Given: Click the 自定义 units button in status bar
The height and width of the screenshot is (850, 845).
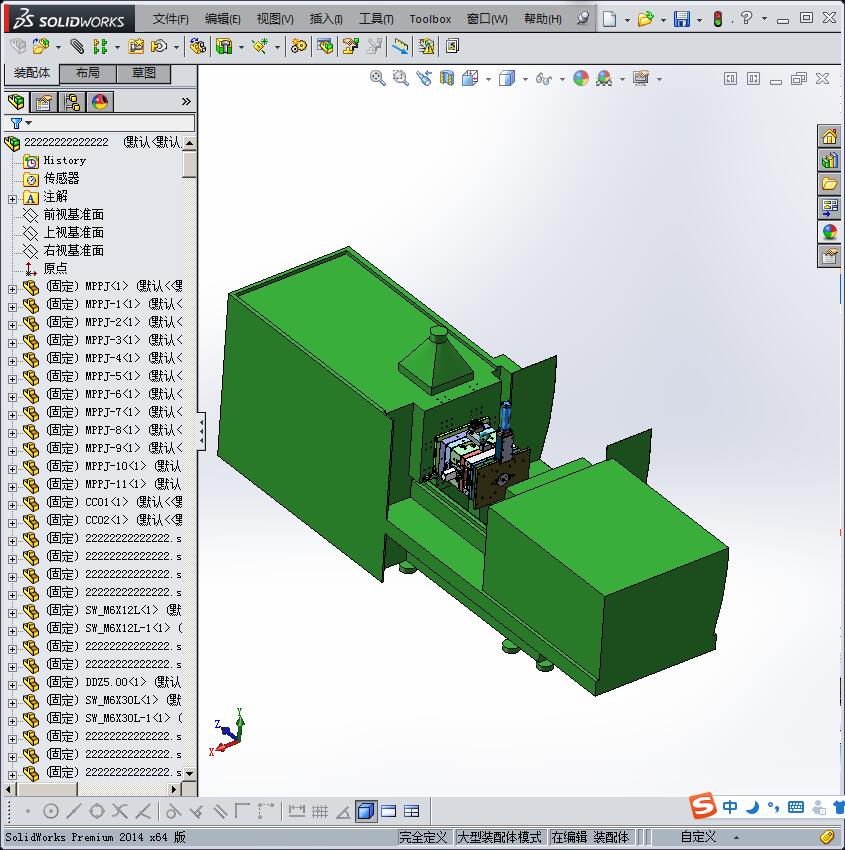Looking at the screenshot, I should click(698, 837).
